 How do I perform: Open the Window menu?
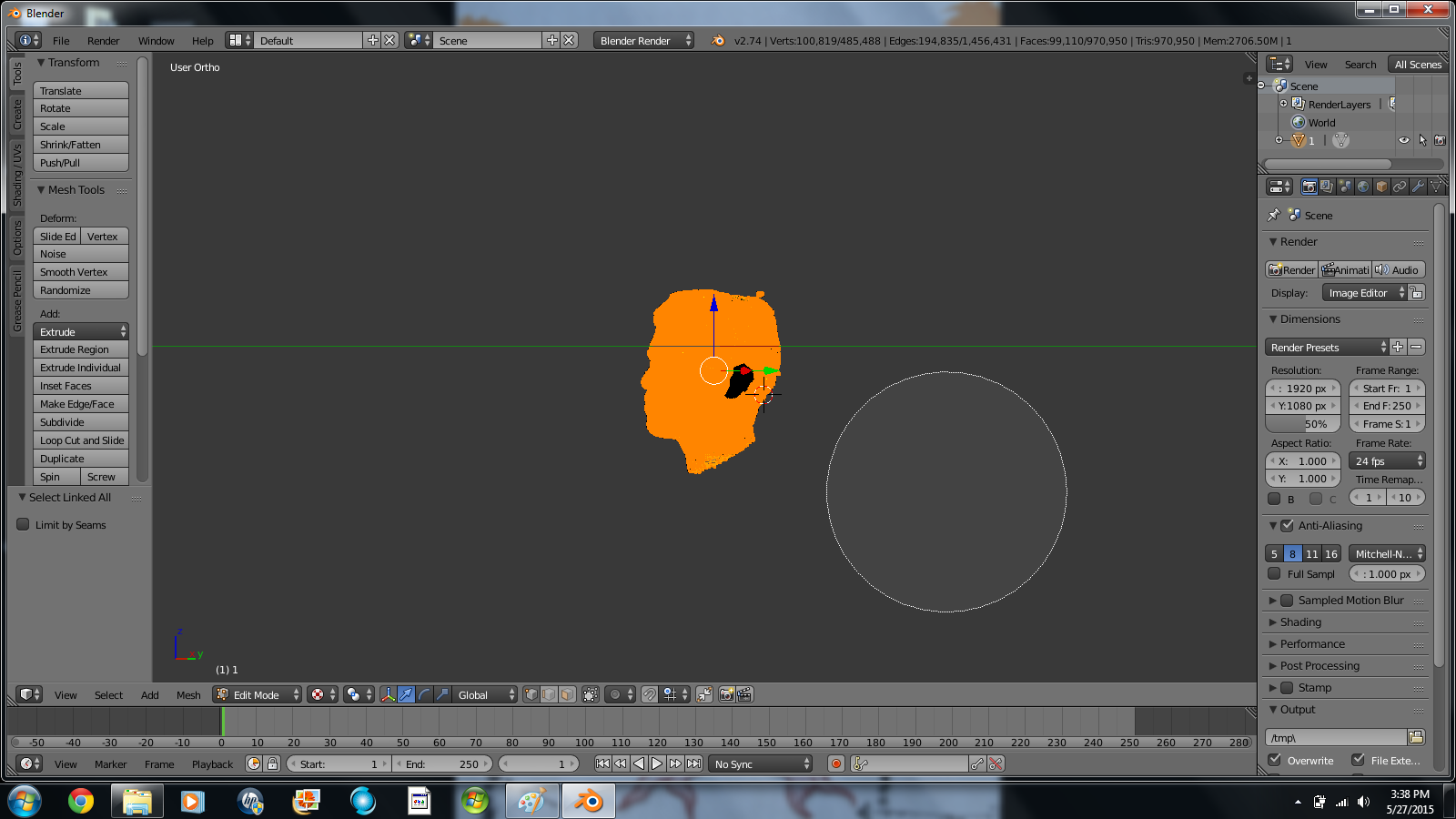coord(156,40)
